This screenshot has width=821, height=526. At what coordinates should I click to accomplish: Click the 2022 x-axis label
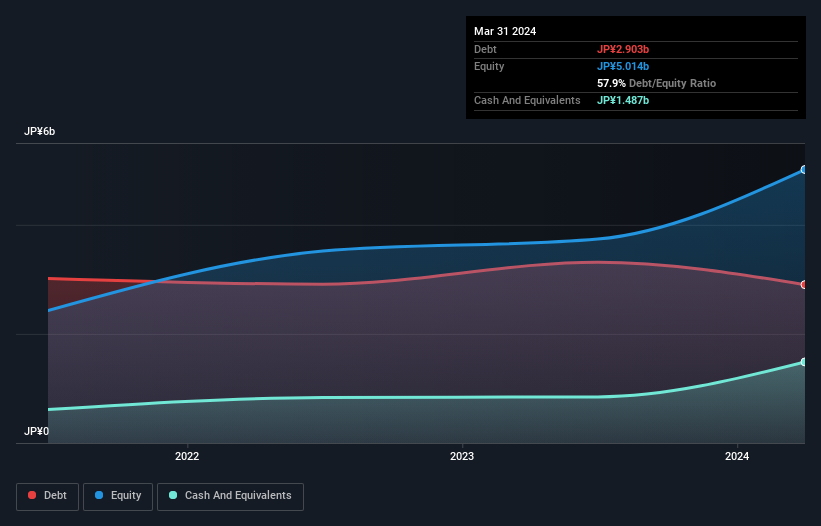187,456
